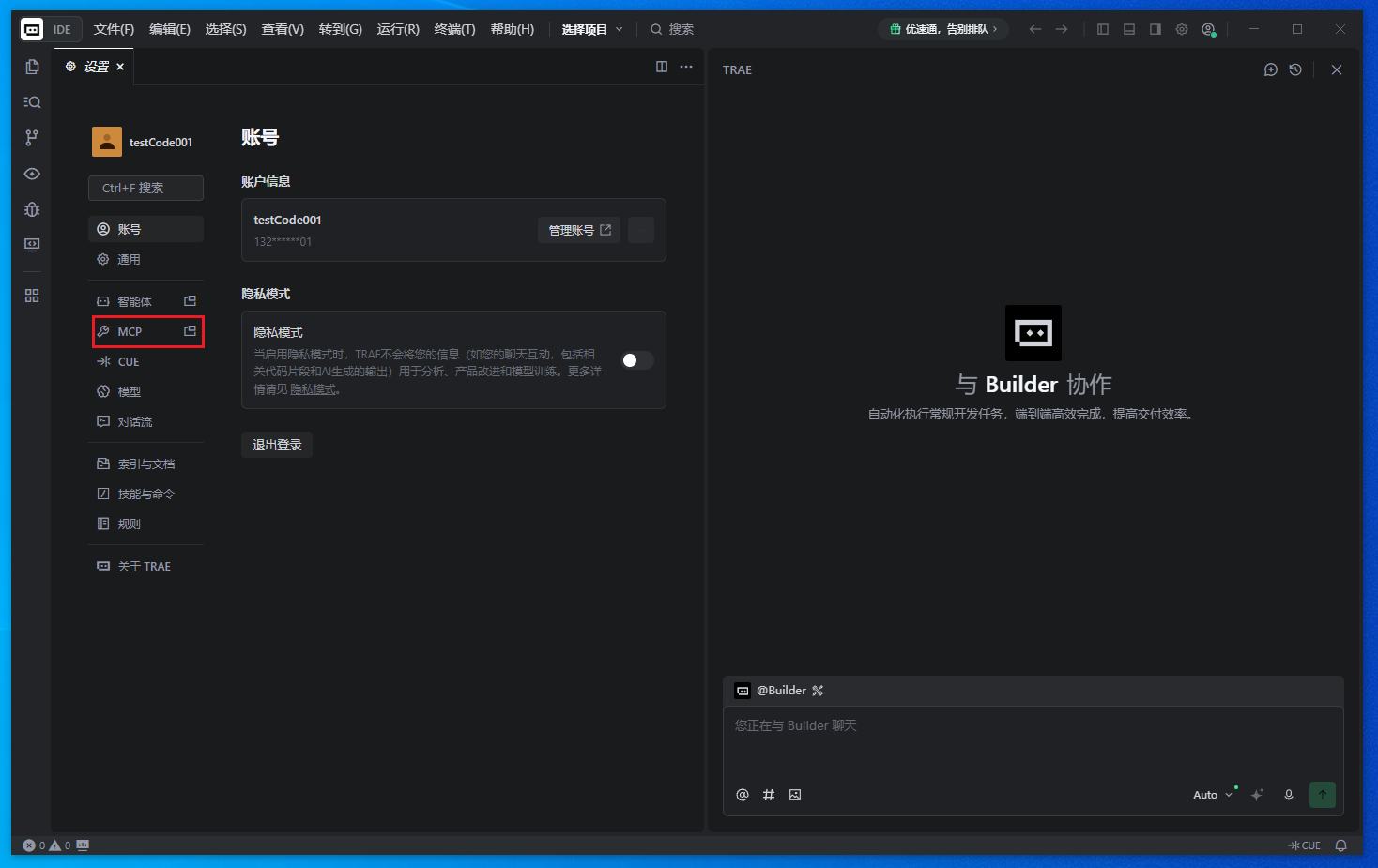
Task: Open the 文件(F) menu
Action: pos(114,29)
